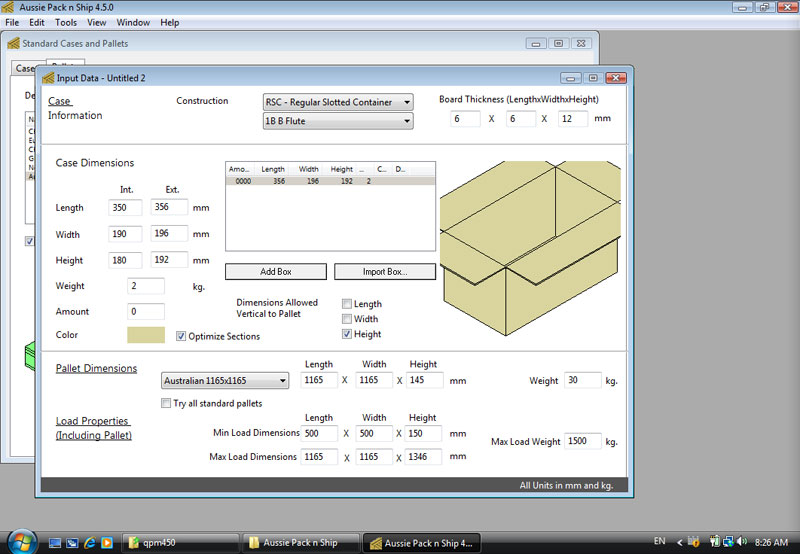
Task: Click the board thickness height field 12
Action: click(x=572, y=119)
